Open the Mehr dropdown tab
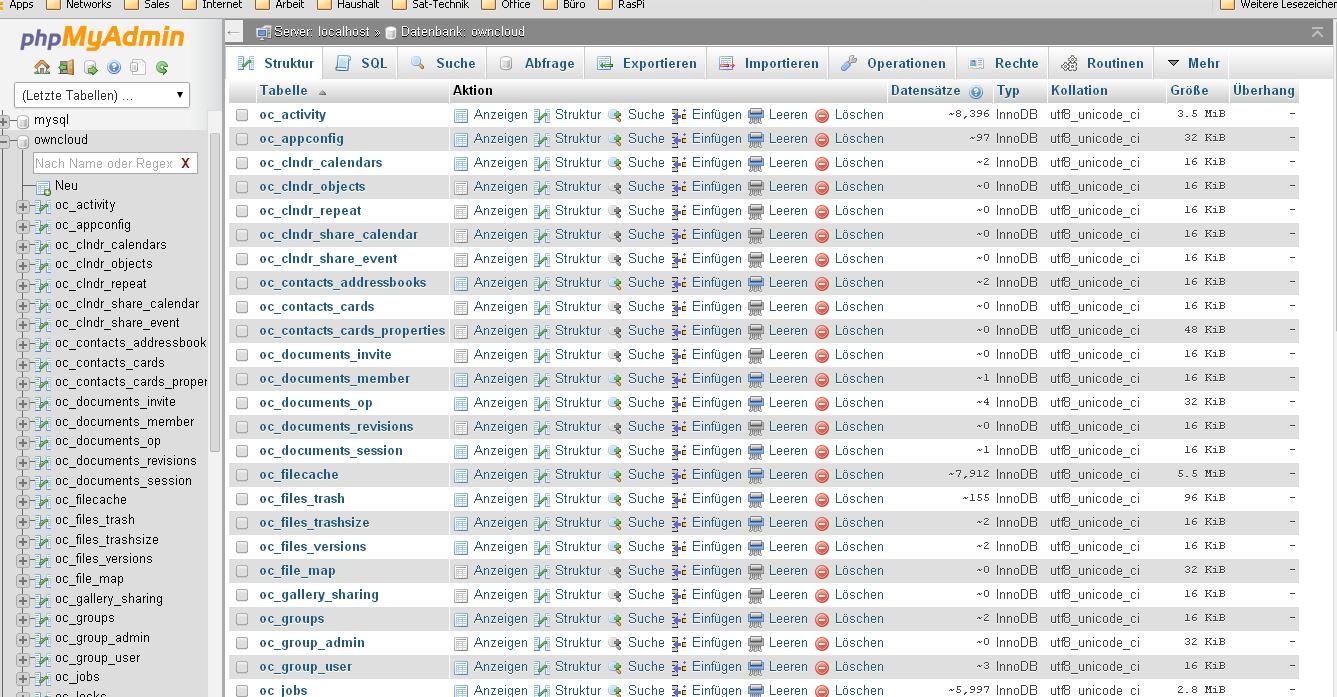1337x697 pixels. point(1193,63)
